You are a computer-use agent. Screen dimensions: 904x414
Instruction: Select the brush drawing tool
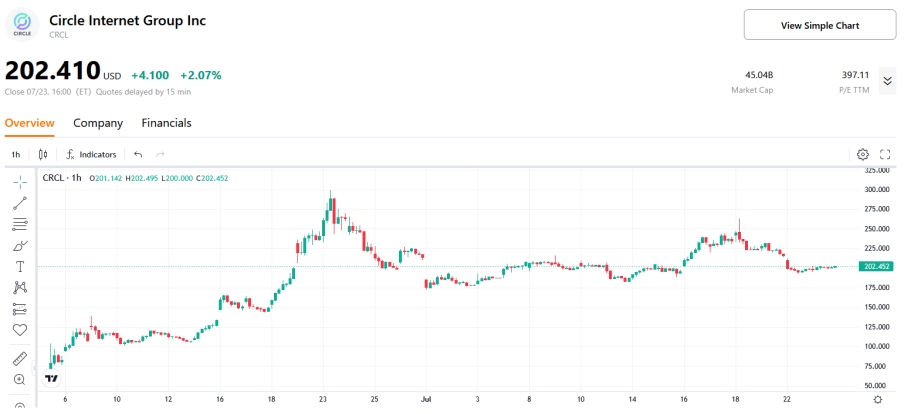[20, 245]
